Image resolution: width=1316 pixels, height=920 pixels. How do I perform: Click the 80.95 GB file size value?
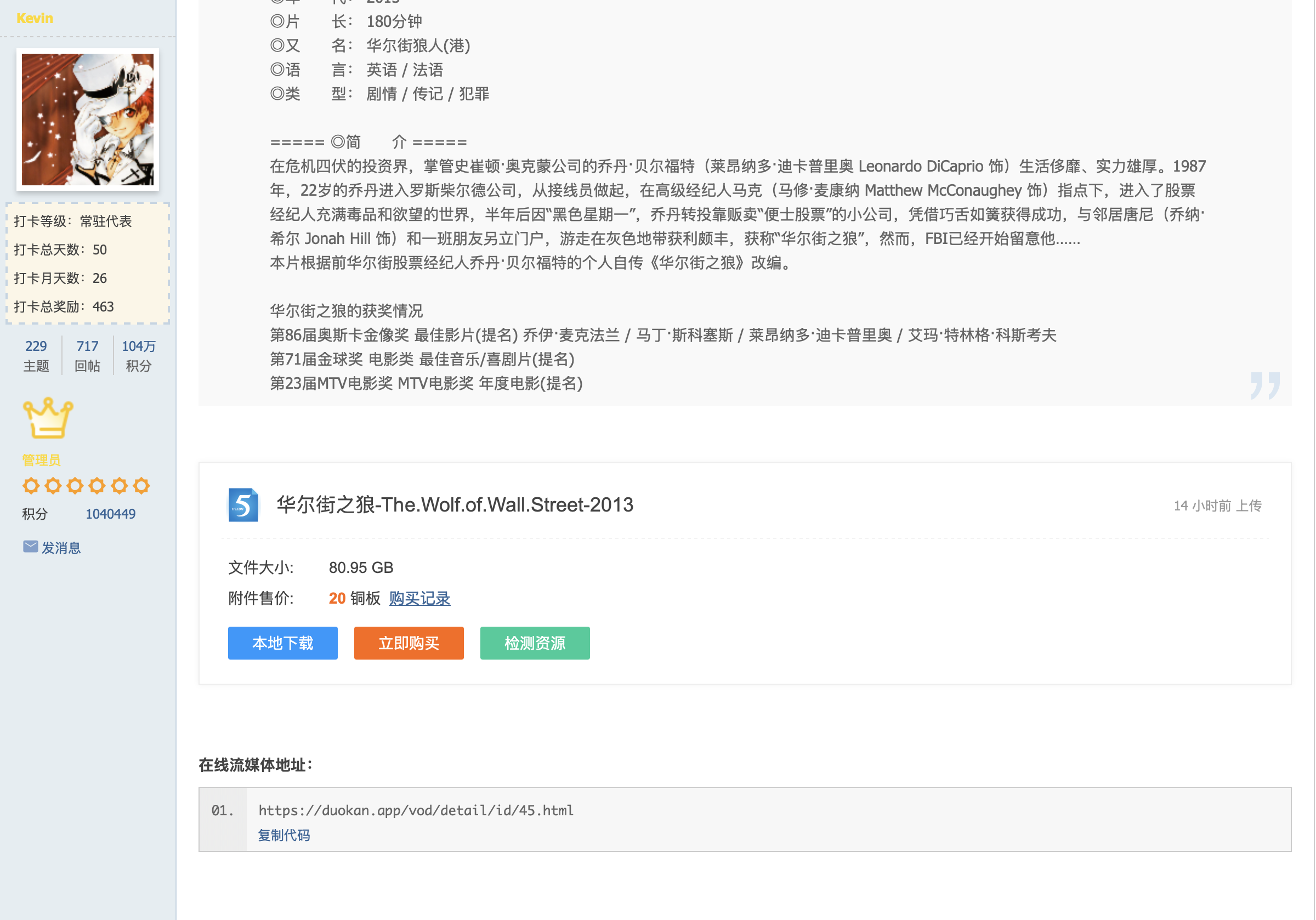pyautogui.click(x=361, y=567)
